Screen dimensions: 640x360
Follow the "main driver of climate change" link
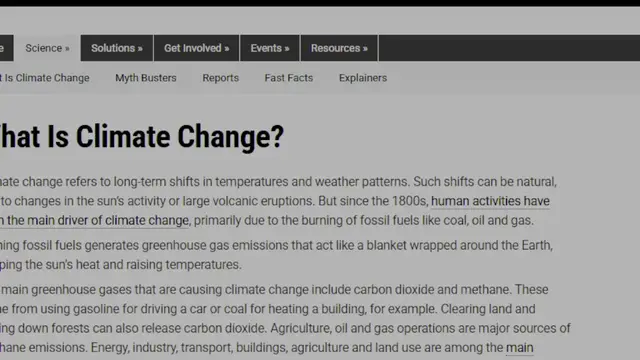94,220
